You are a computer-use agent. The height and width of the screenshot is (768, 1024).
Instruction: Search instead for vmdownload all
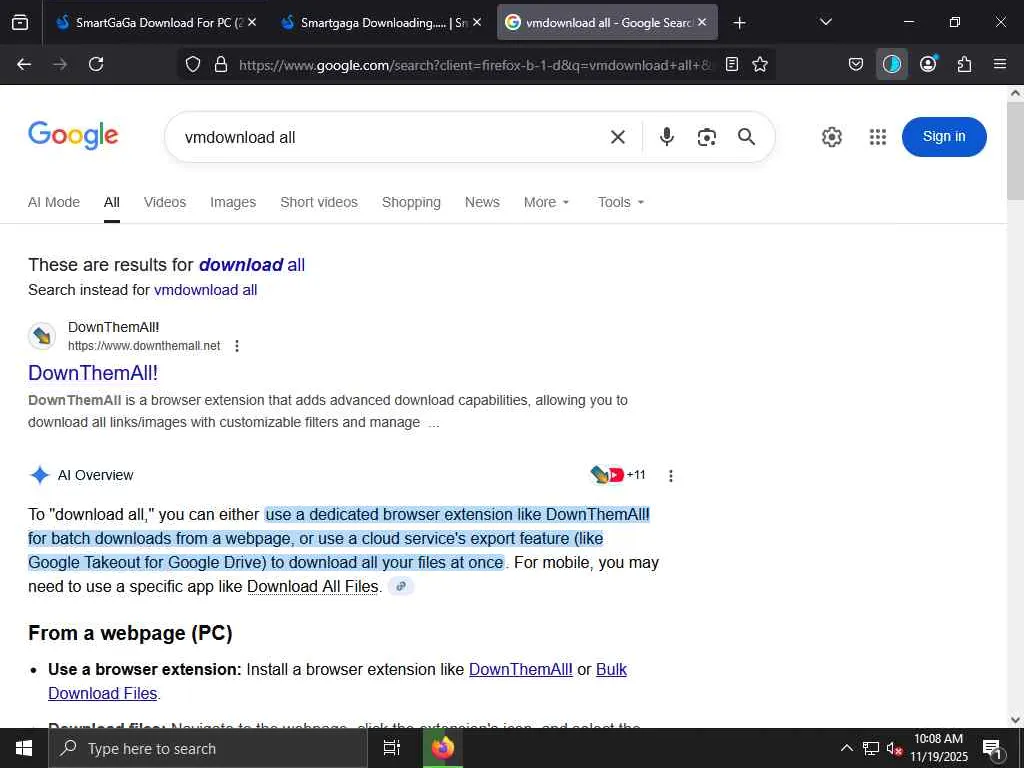click(x=206, y=290)
